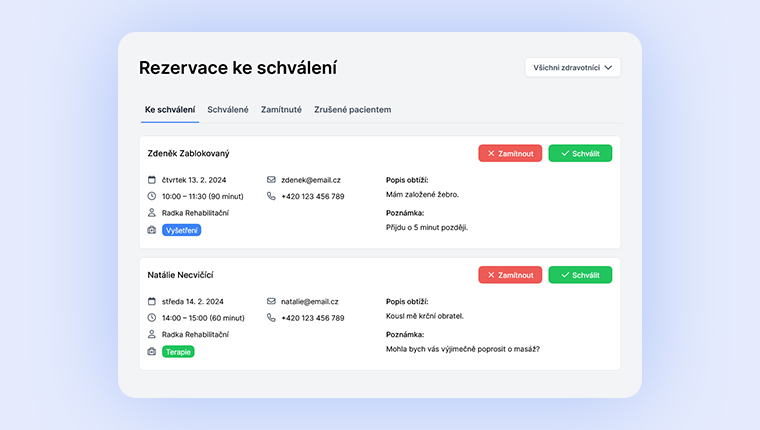Click clock icon beside 10:00 – 11:30
Viewport: 760px width, 430px height.
click(x=152, y=196)
